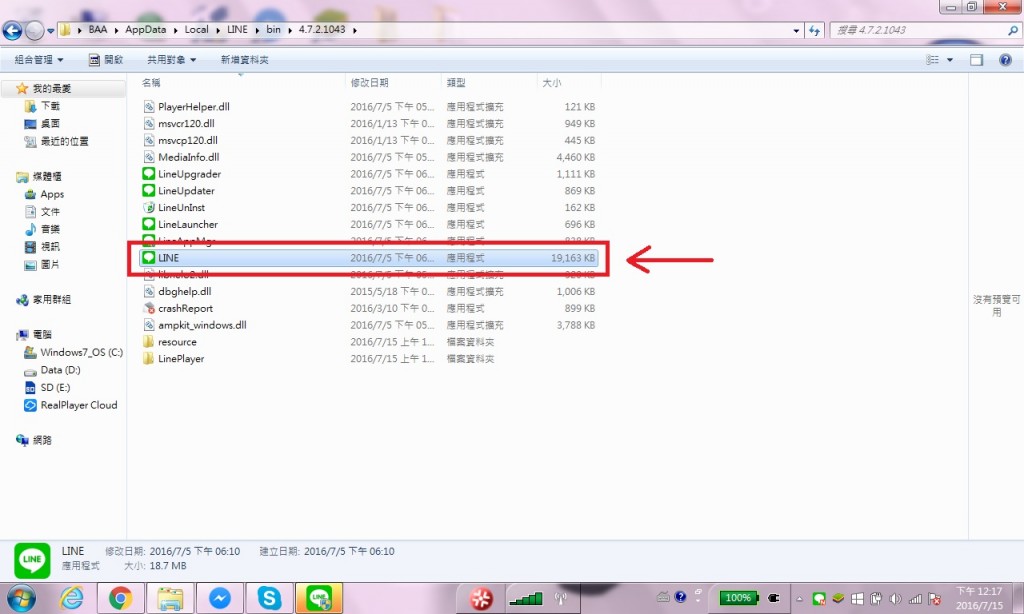Launch Google Chrome from taskbar
Image resolution: width=1024 pixels, height=614 pixels.
(120, 598)
